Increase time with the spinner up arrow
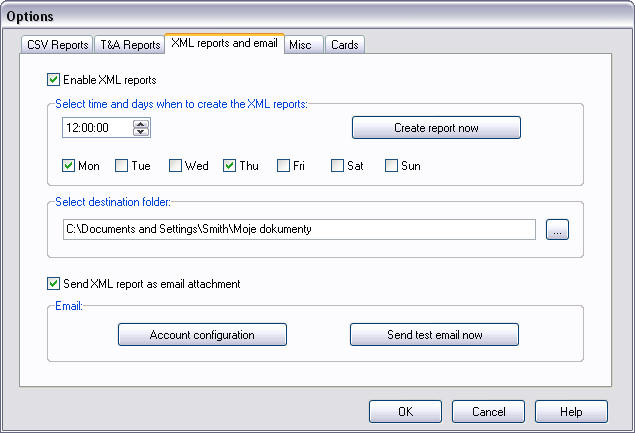635x433 pixels. pyautogui.click(x=141, y=123)
